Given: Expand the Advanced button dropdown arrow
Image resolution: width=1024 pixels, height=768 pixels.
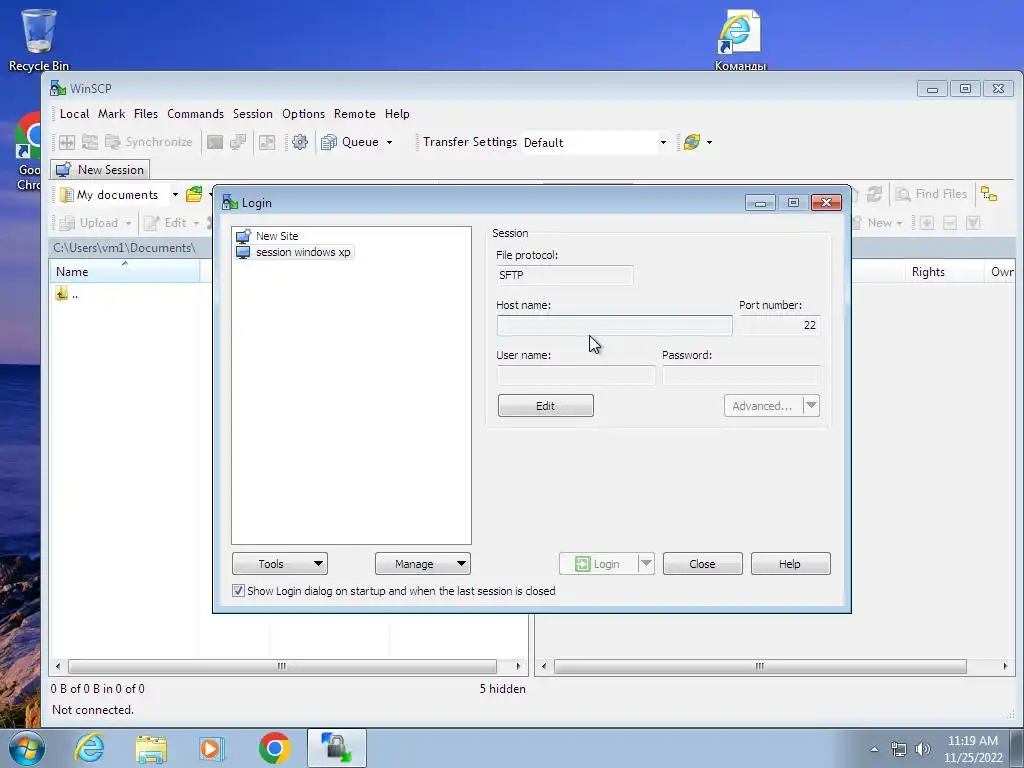Looking at the screenshot, I should pyautogui.click(x=811, y=405).
